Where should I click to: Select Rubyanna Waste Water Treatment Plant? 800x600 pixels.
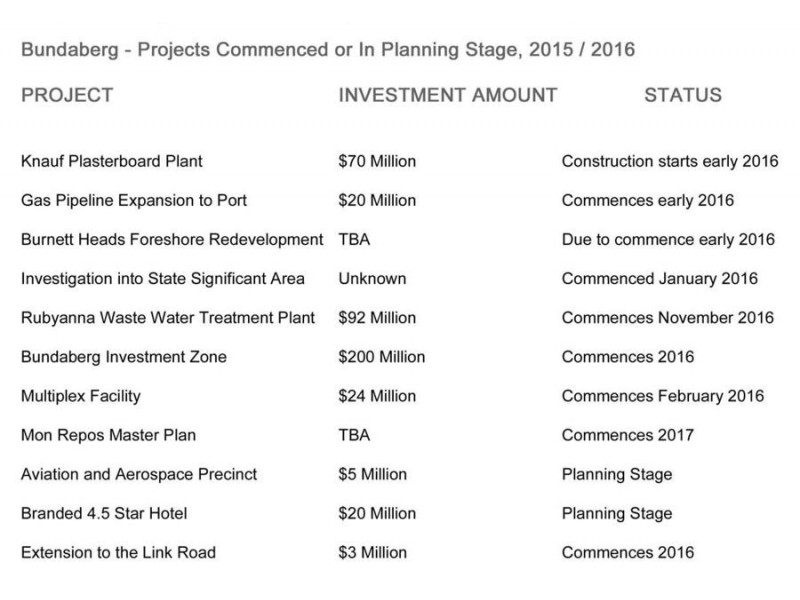[168, 318]
